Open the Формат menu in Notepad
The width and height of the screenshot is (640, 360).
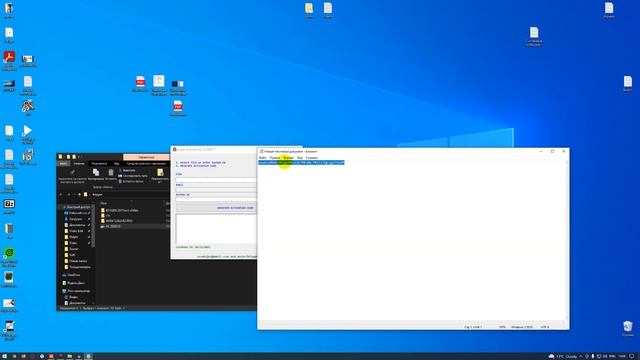click(x=288, y=158)
